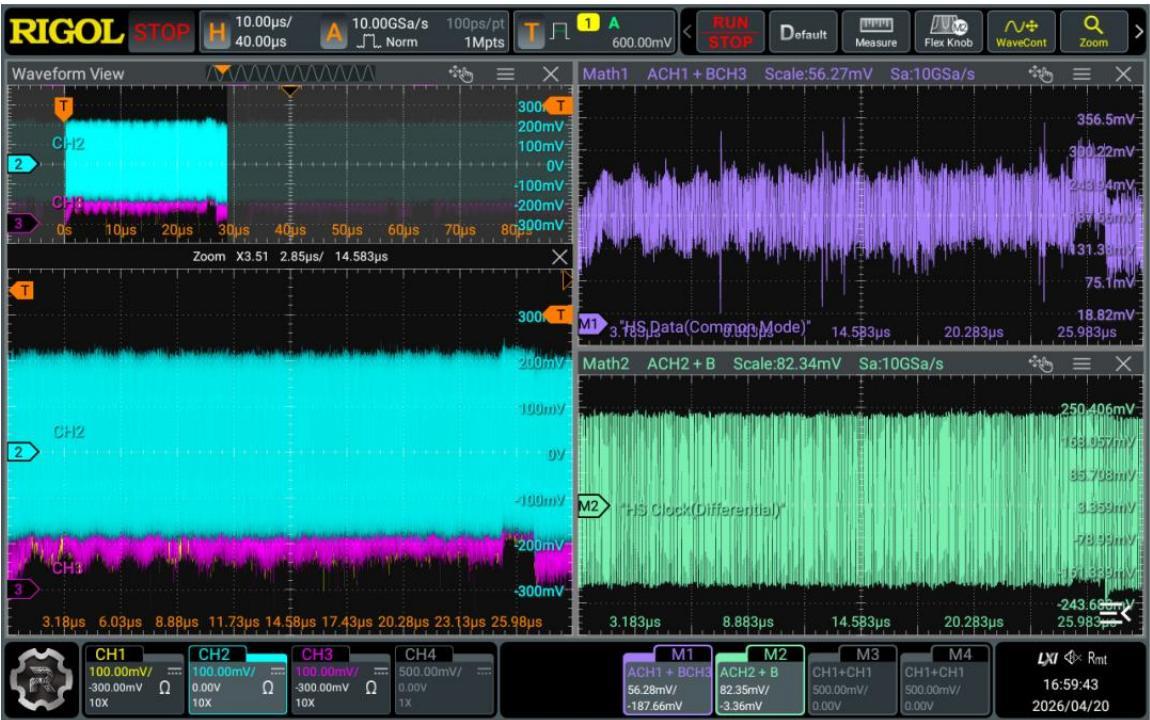Viewport: 1150px width, 720px height.
Task: Click the red STOP status label
Action: click(161, 32)
